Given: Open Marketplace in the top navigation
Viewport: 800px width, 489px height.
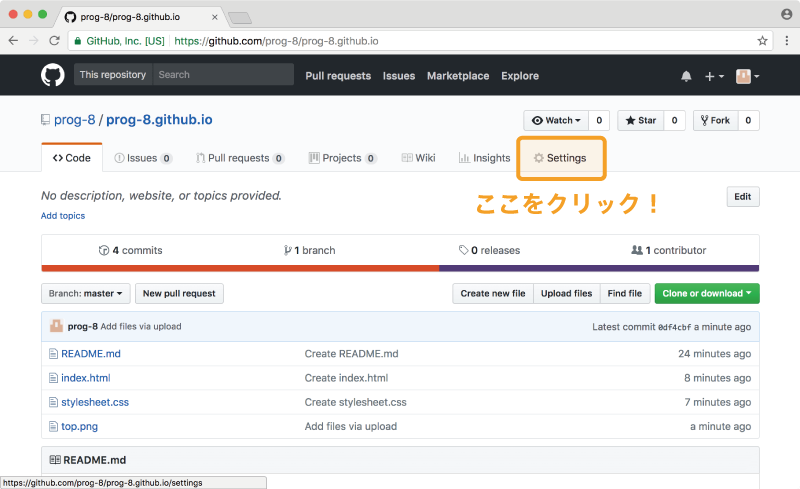Looking at the screenshot, I should [x=458, y=76].
